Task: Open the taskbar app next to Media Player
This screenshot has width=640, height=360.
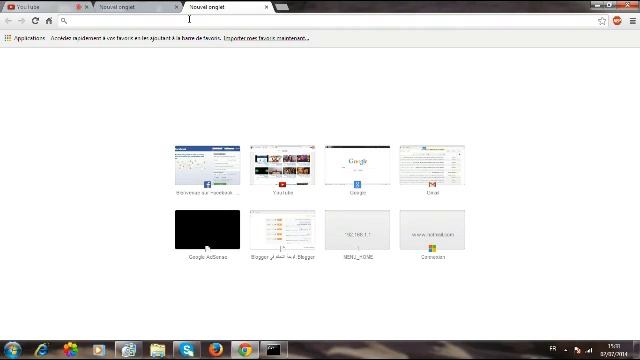Action: 128,350
